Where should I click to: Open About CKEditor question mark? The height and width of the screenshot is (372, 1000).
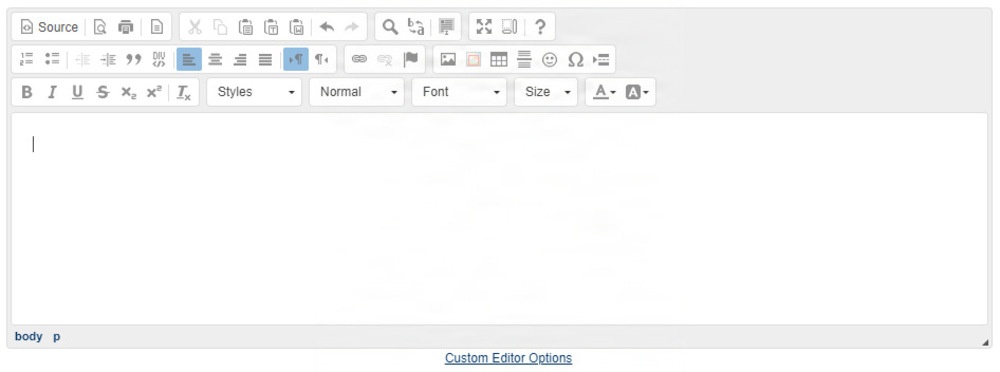[540, 27]
